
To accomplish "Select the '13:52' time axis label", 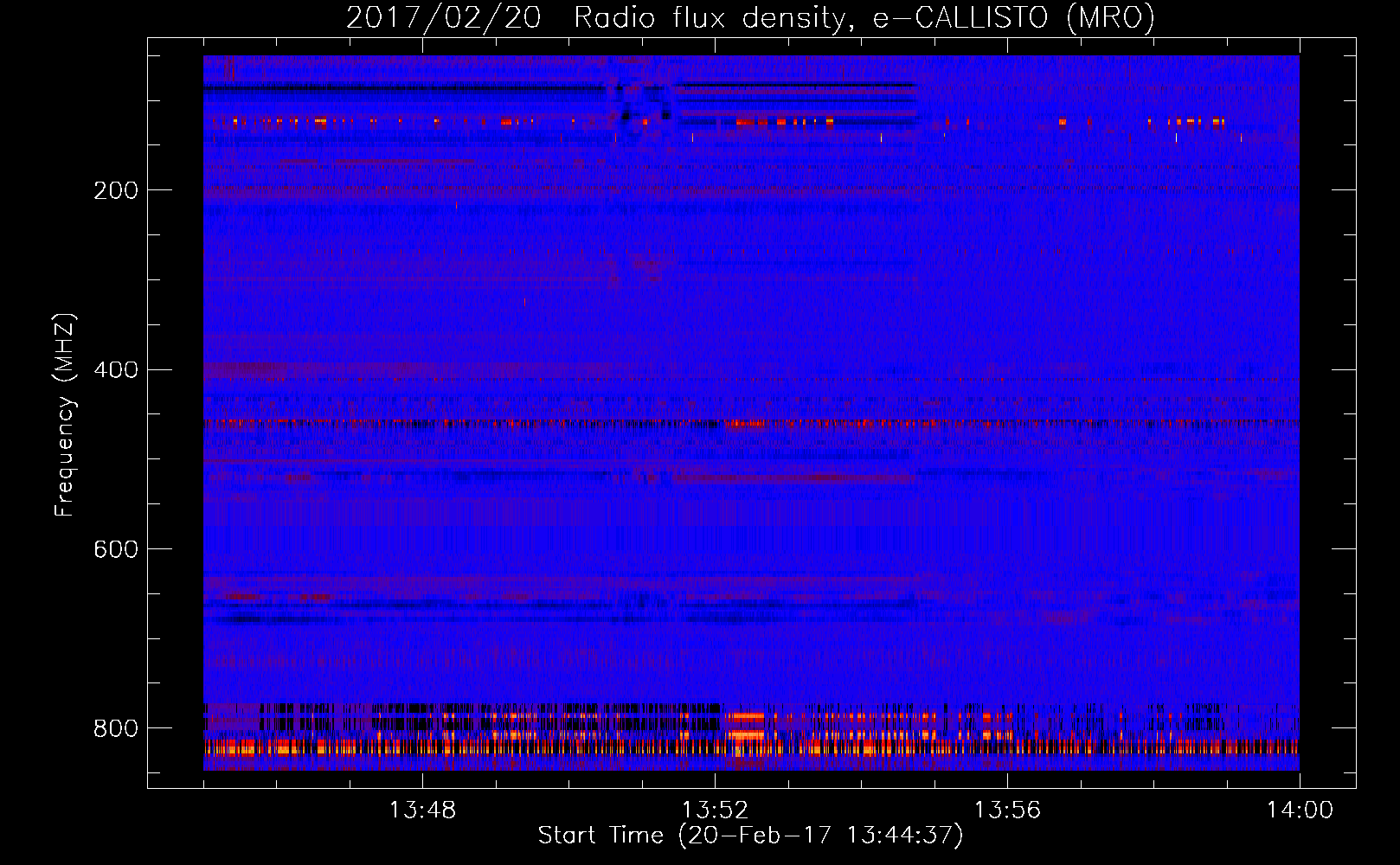I will coord(715,811).
